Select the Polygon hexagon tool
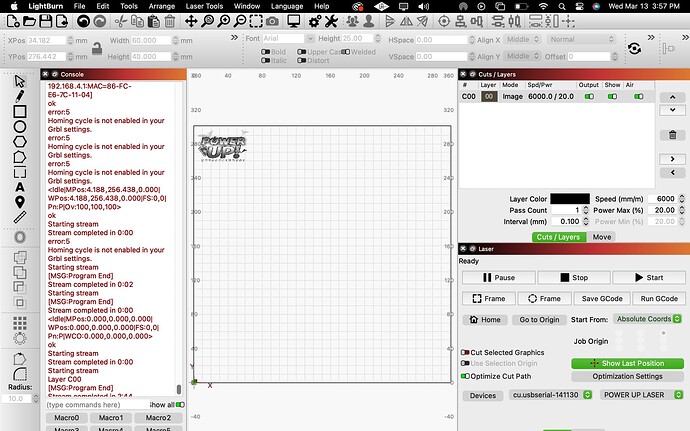Viewport: 690px width, 431px height. (x=20, y=142)
